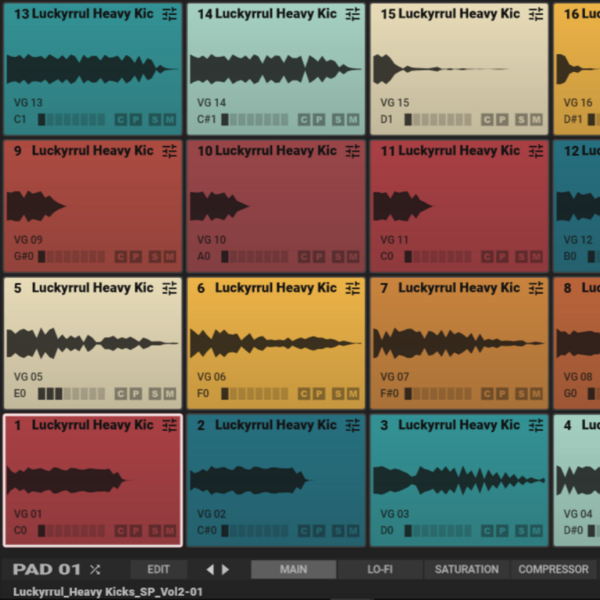Click the Luckyrrul_Heavy Kicks_SP_Vol2-01 sample name

(x=108, y=592)
